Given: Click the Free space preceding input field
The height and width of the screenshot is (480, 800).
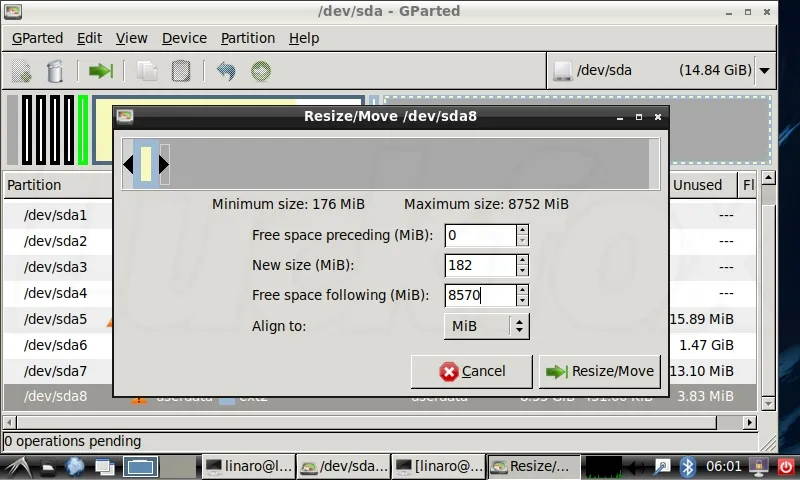Looking at the screenshot, I should [480, 236].
